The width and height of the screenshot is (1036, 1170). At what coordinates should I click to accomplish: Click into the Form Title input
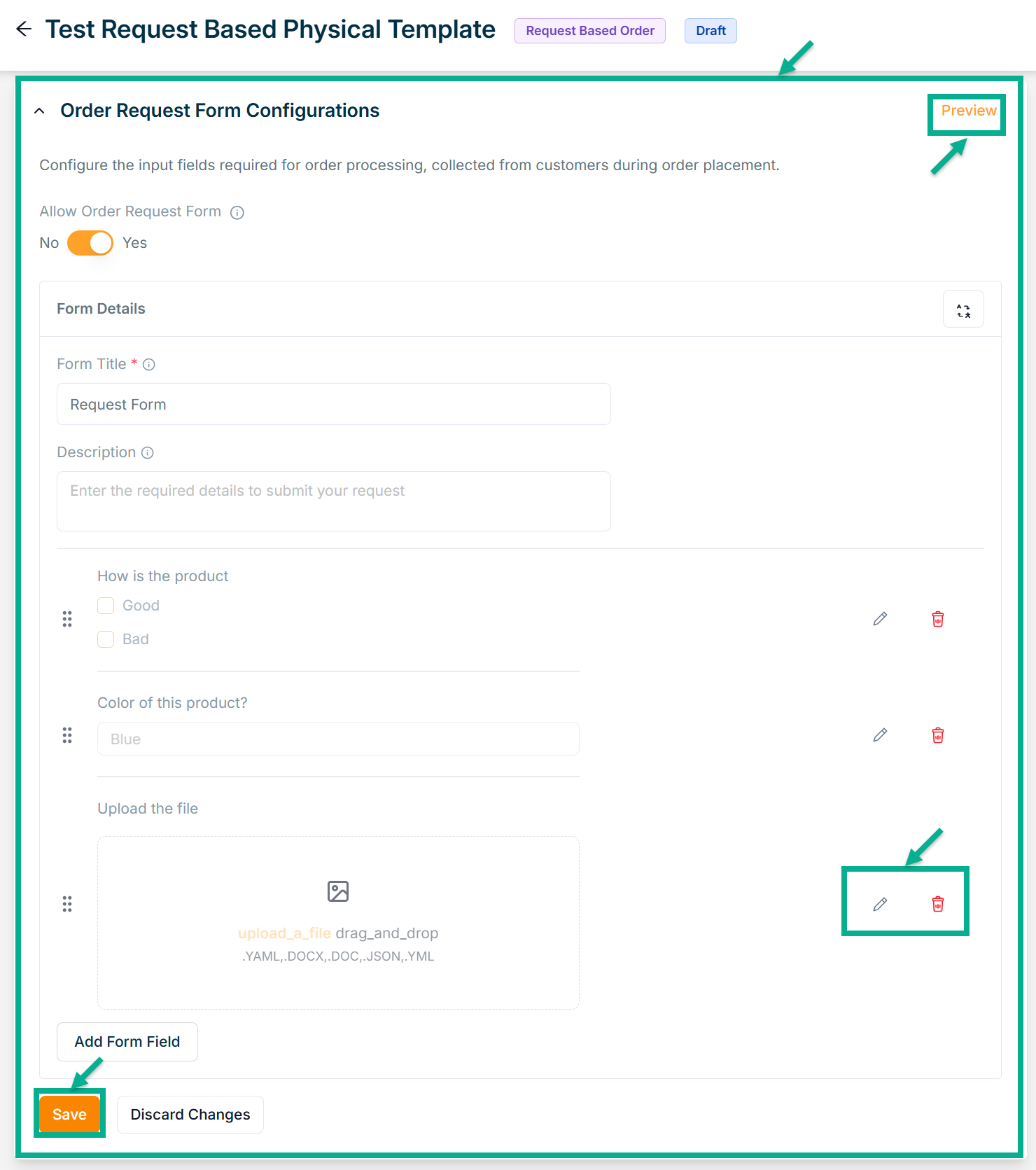click(333, 405)
